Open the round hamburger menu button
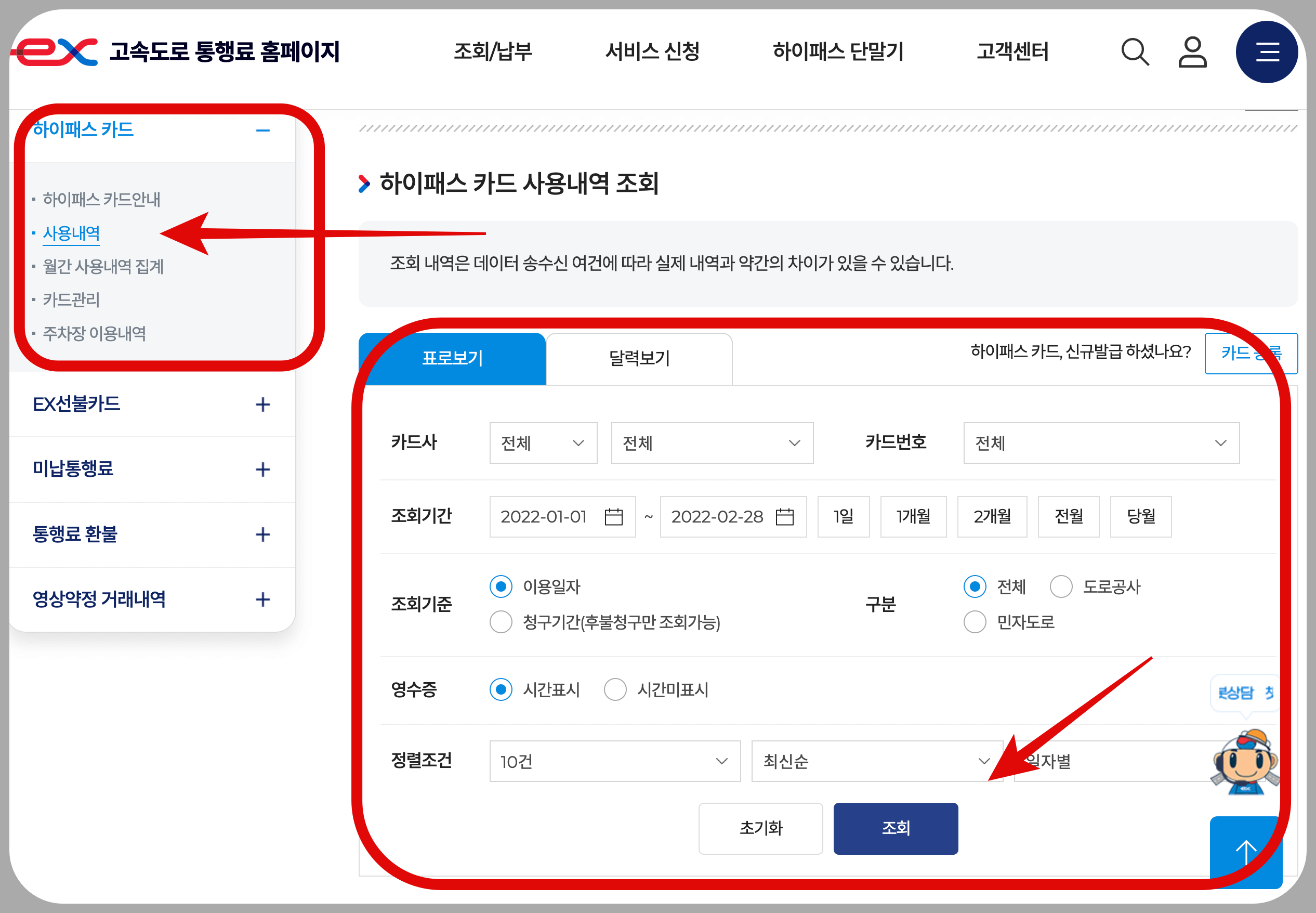Screen dimensions: 1316x913 pos(1267,52)
